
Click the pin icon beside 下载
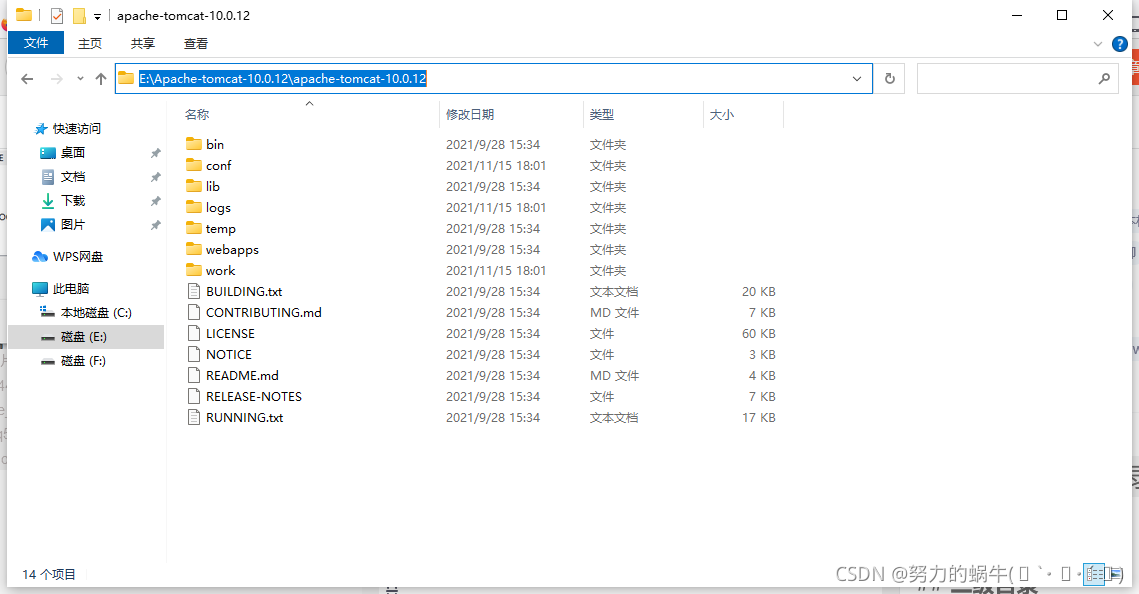click(155, 201)
